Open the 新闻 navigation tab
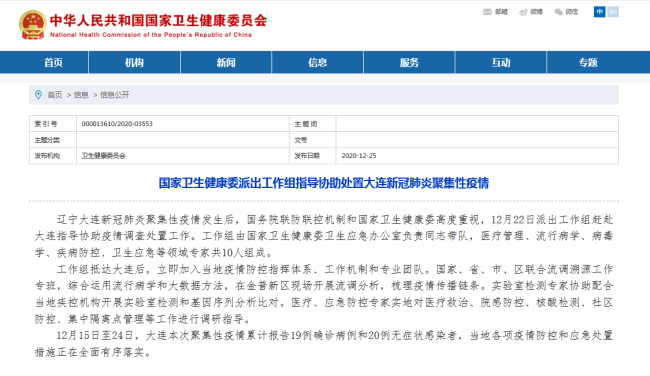Viewport: 650px width, 376px height. click(226, 63)
